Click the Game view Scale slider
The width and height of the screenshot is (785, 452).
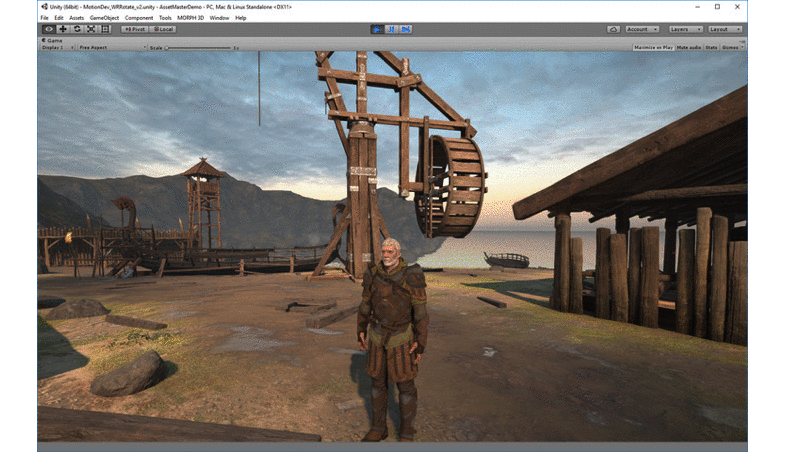[198, 48]
